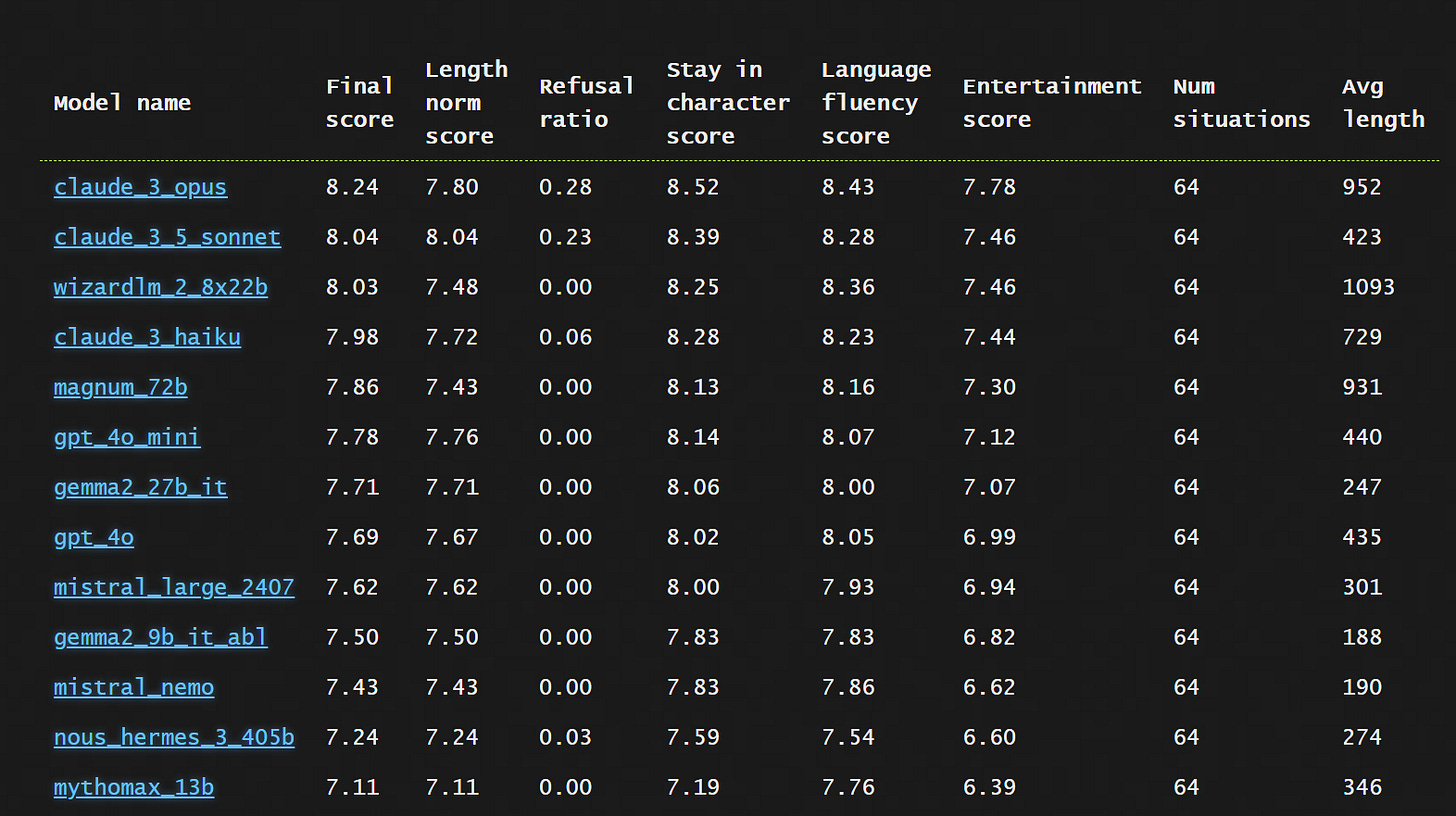The image size is (1456, 816).
Task: Open the gpt_4o_mini model link
Action: click(x=127, y=437)
